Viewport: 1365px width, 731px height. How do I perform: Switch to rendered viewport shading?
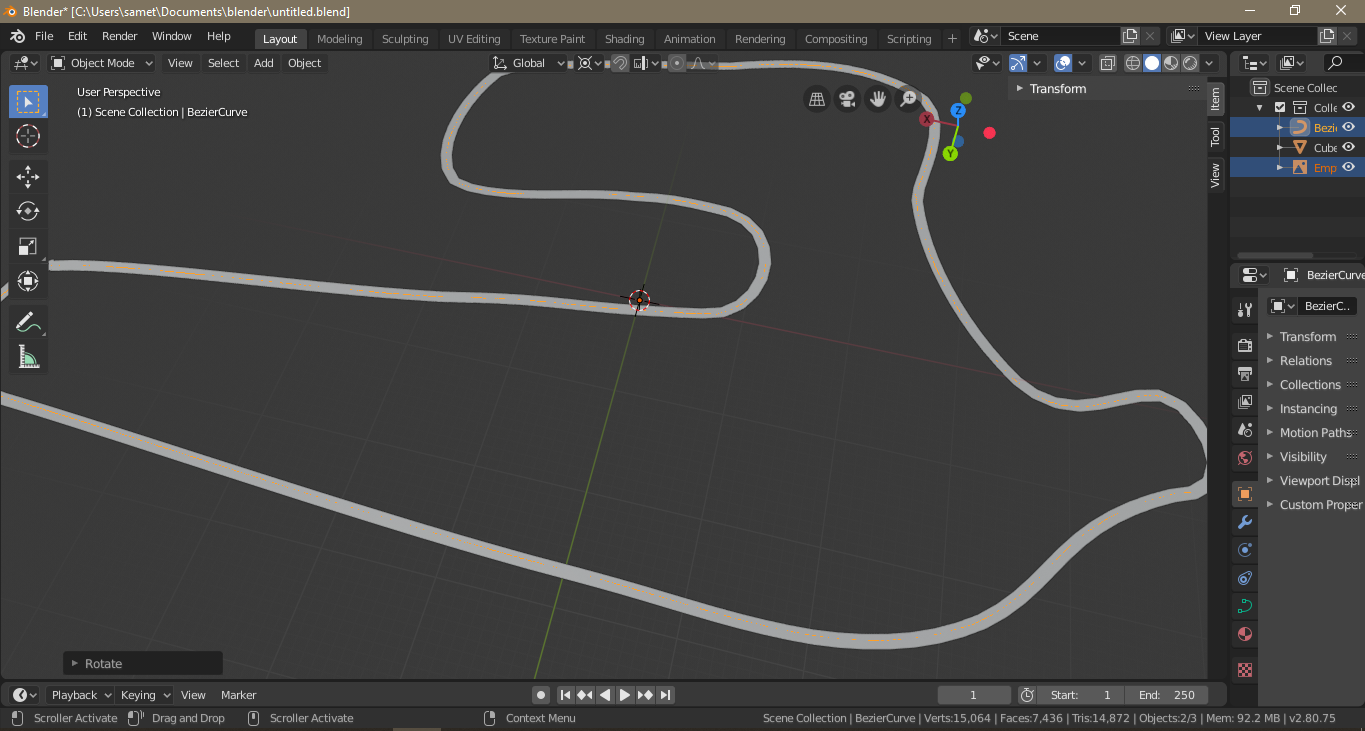(1190, 63)
